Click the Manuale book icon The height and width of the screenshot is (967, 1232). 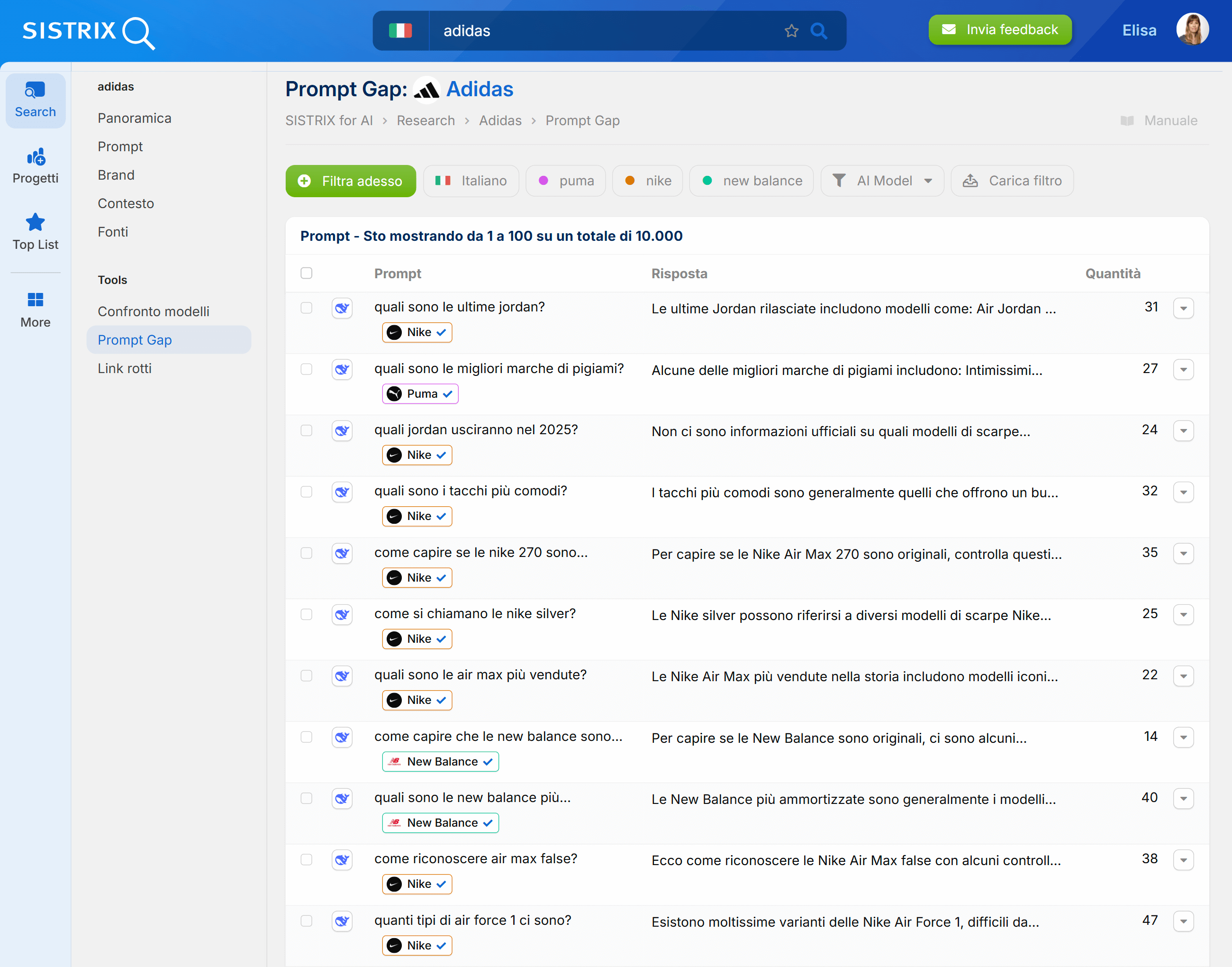click(x=1128, y=120)
